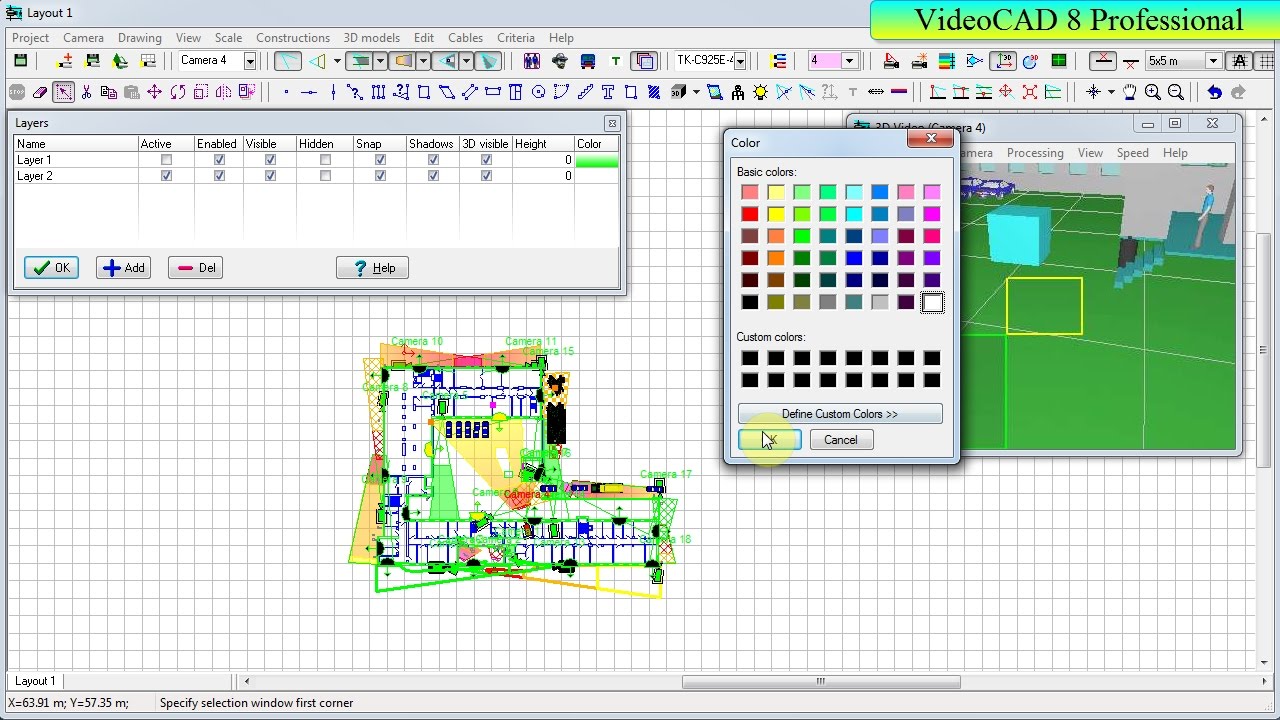The width and height of the screenshot is (1280, 720).
Task: Pick the white basic color swatch
Action: pyautogui.click(x=932, y=302)
